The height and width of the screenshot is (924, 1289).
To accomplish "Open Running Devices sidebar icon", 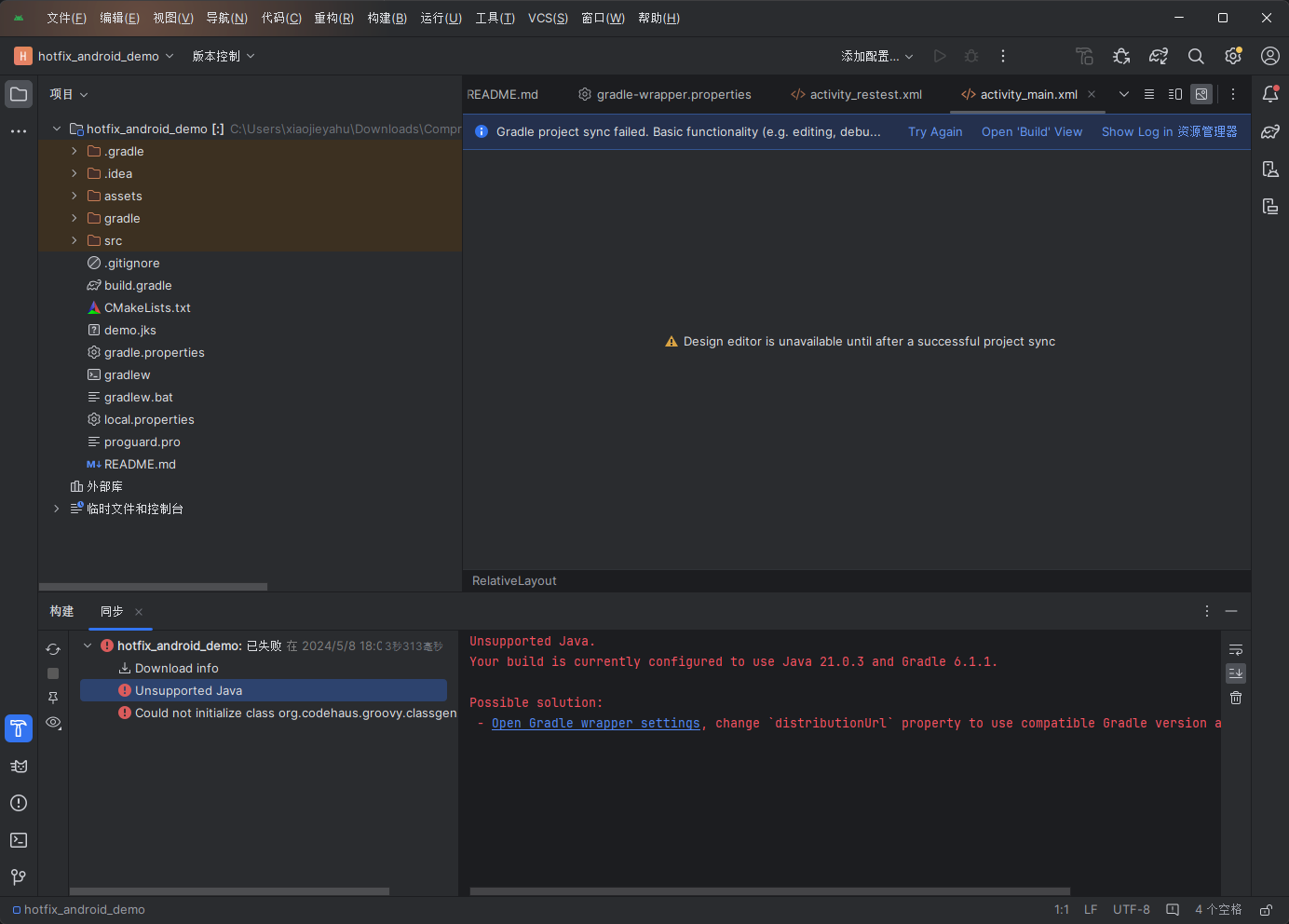I will tap(1270, 206).
